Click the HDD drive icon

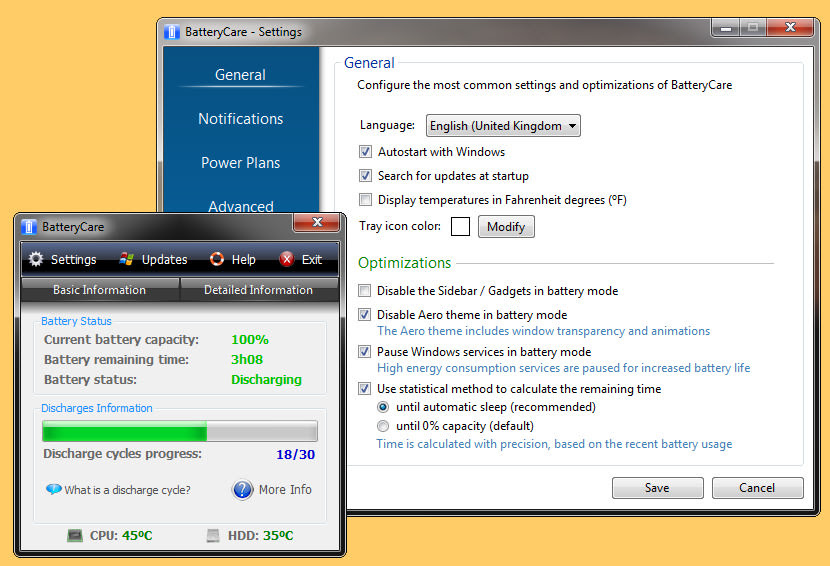click(x=213, y=536)
